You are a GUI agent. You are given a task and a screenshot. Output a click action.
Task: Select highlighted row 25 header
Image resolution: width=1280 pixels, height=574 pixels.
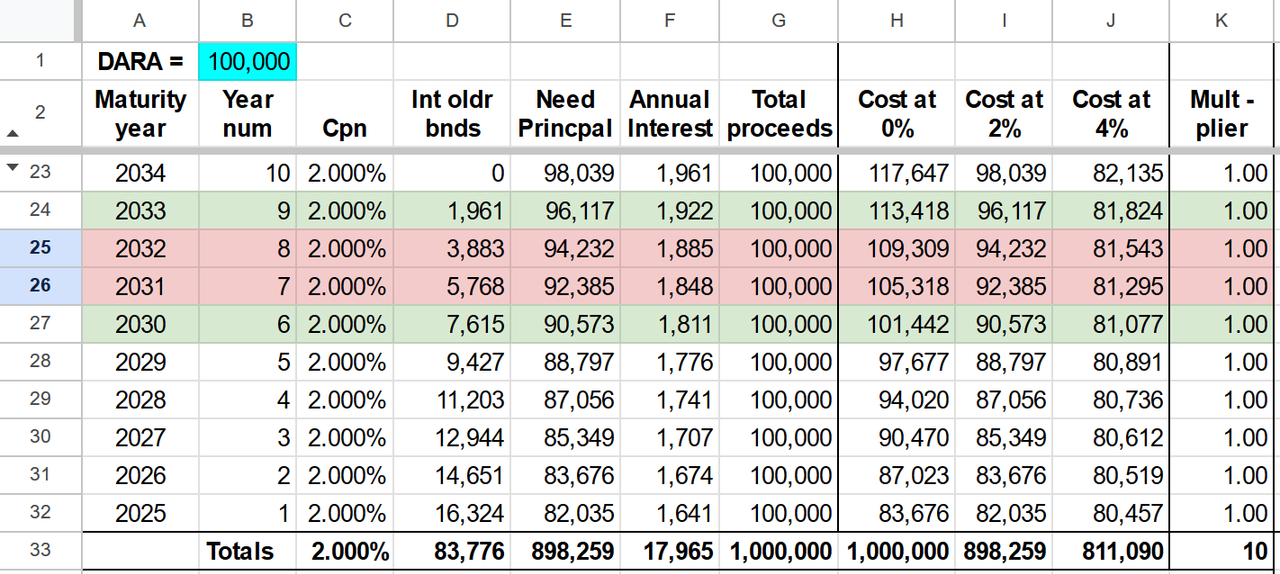pos(40,248)
